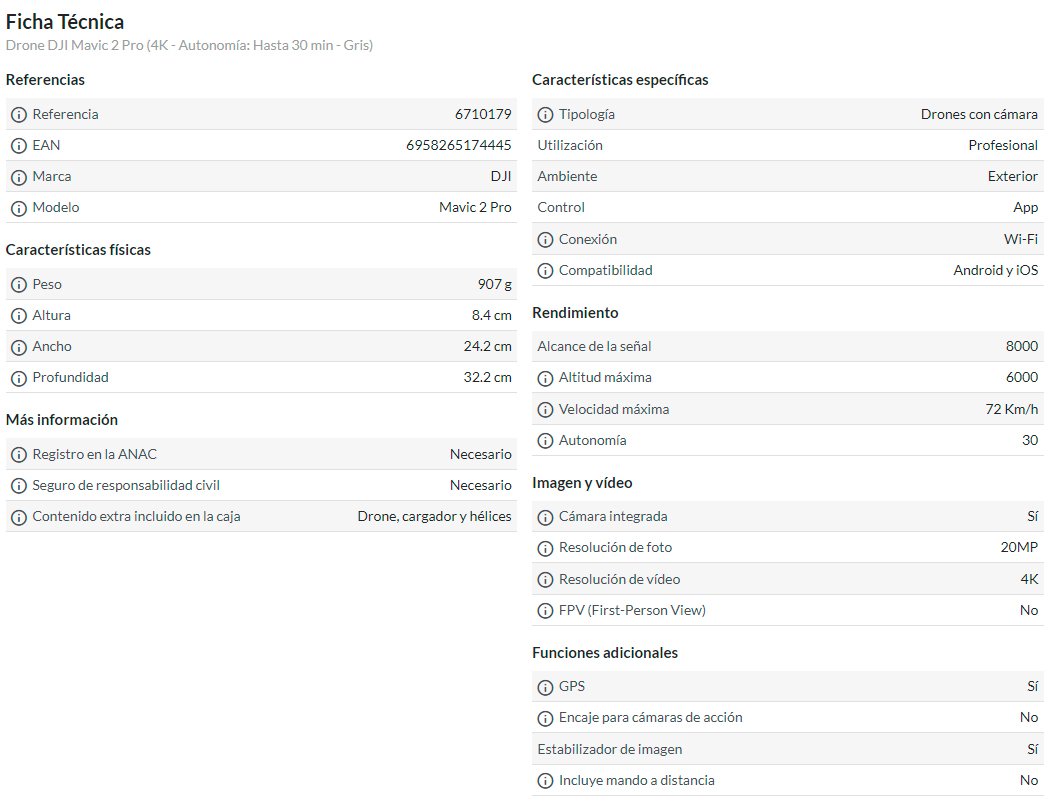Screen dimensions: 1052x803
Task: Click the Drones con cámara value
Action: click(979, 114)
